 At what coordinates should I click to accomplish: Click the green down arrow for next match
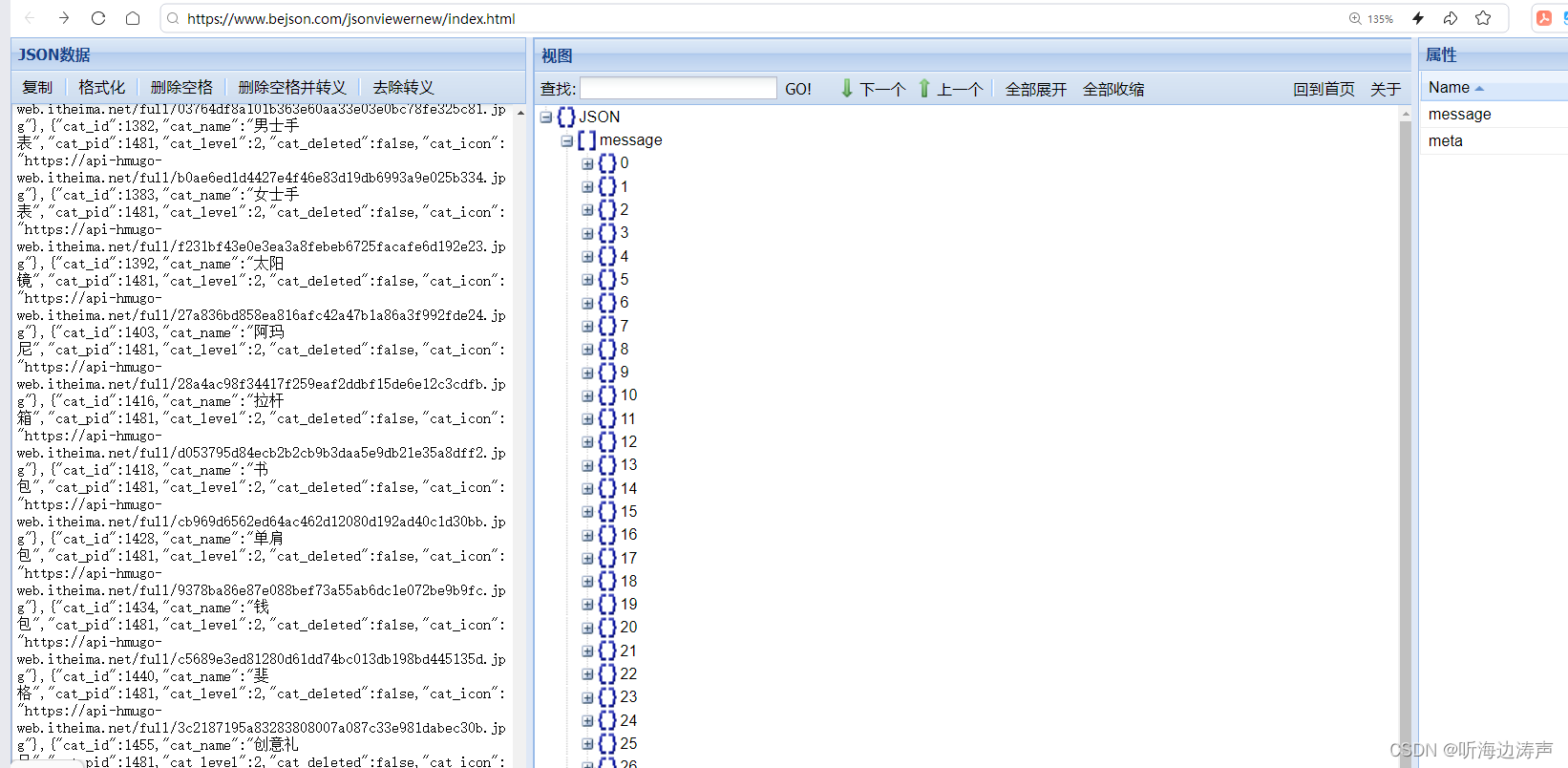(847, 88)
